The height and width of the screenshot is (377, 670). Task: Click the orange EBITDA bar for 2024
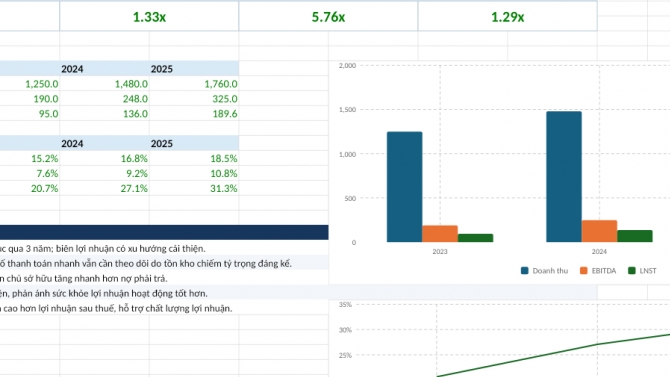(599, 231)
